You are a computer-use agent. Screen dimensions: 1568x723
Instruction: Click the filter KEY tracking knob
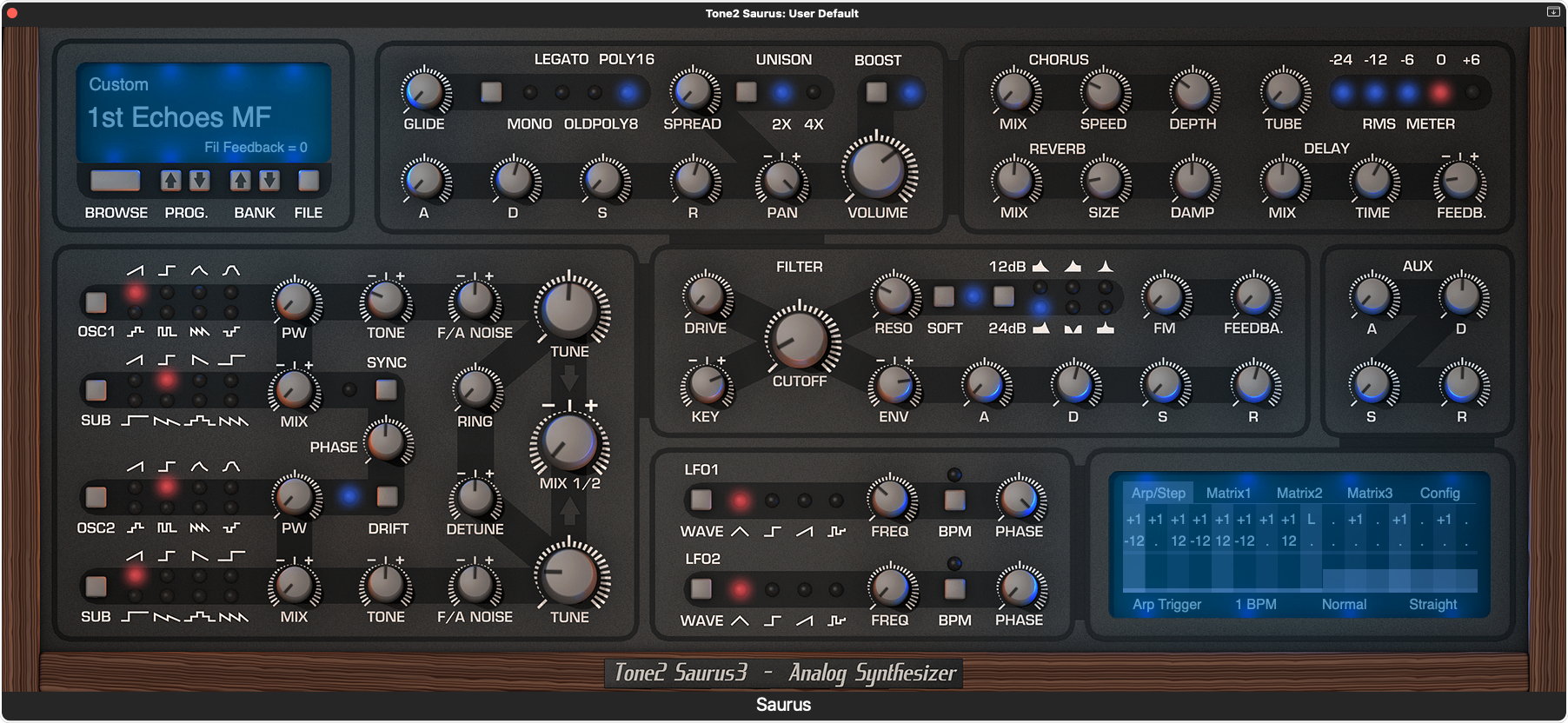point(706,385)
